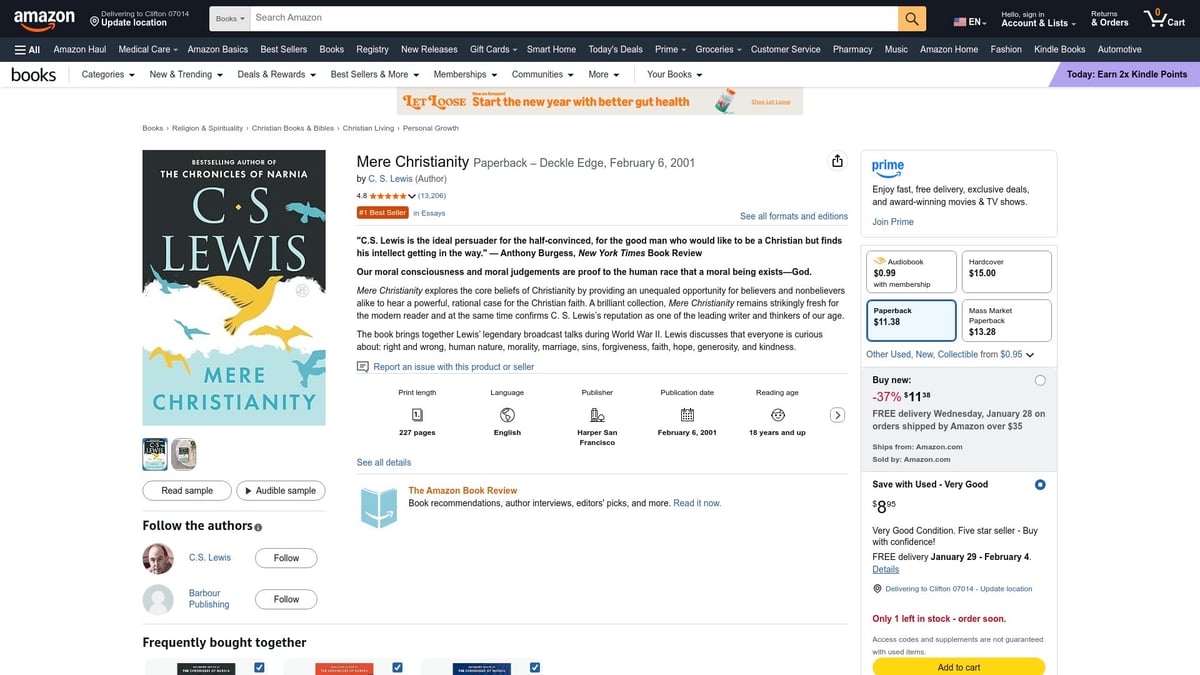1200x675 pixels.
Task: Open the Books category search dropdown
Action: (228, 17)
